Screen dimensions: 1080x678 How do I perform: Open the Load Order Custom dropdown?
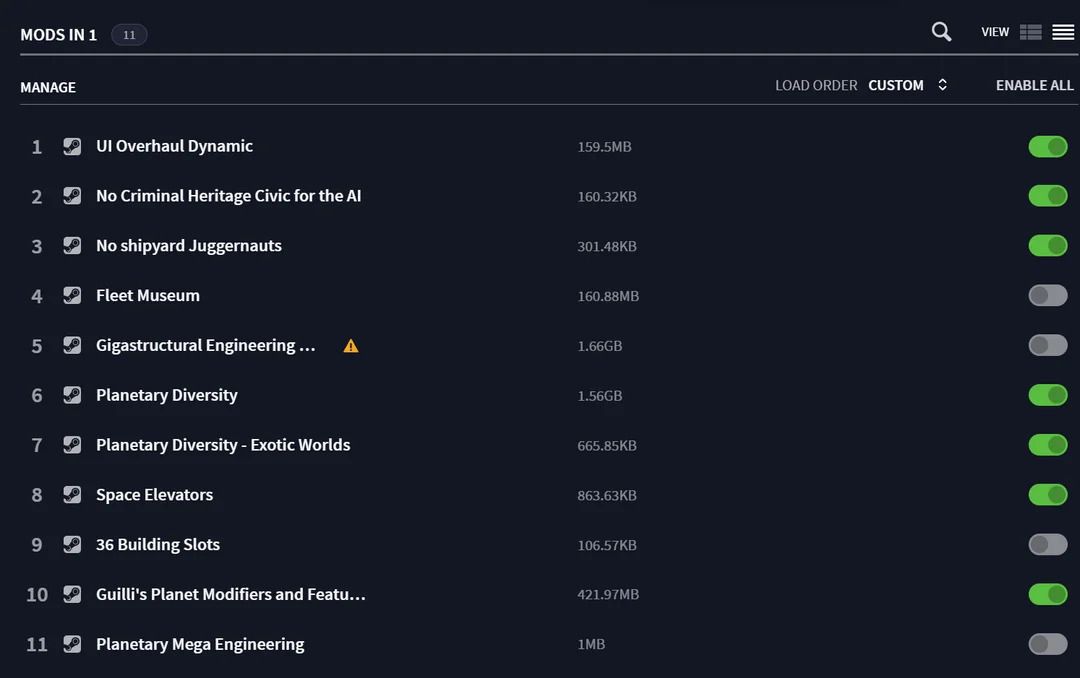click(895, 85)
